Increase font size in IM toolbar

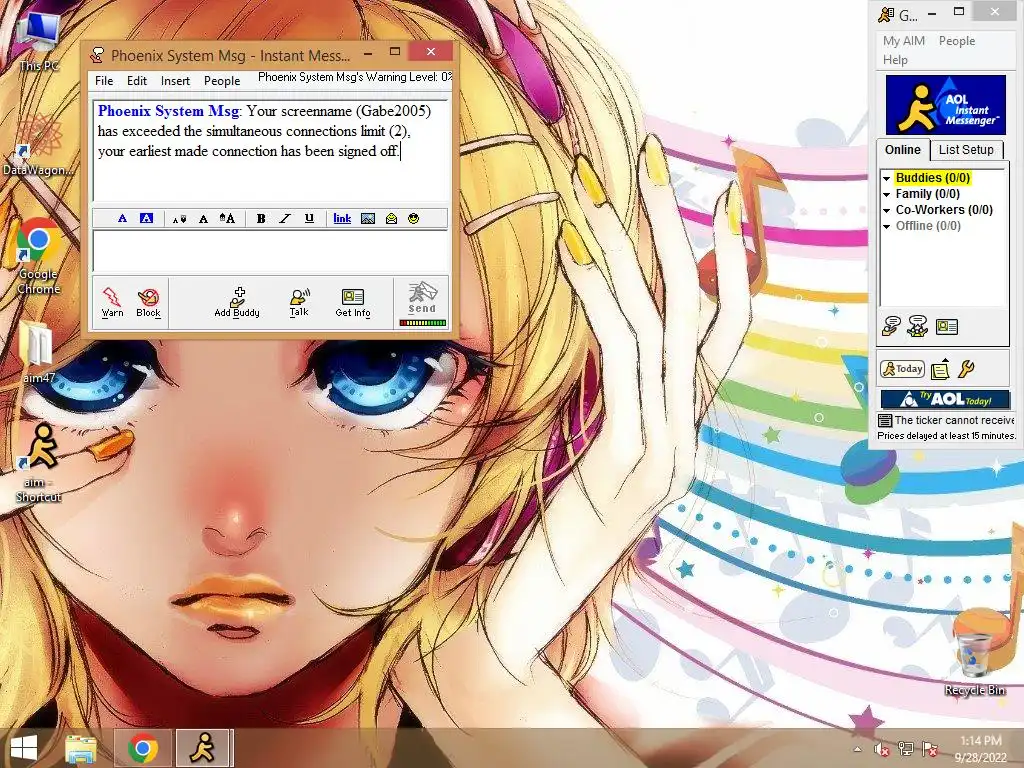pos(227,218)
